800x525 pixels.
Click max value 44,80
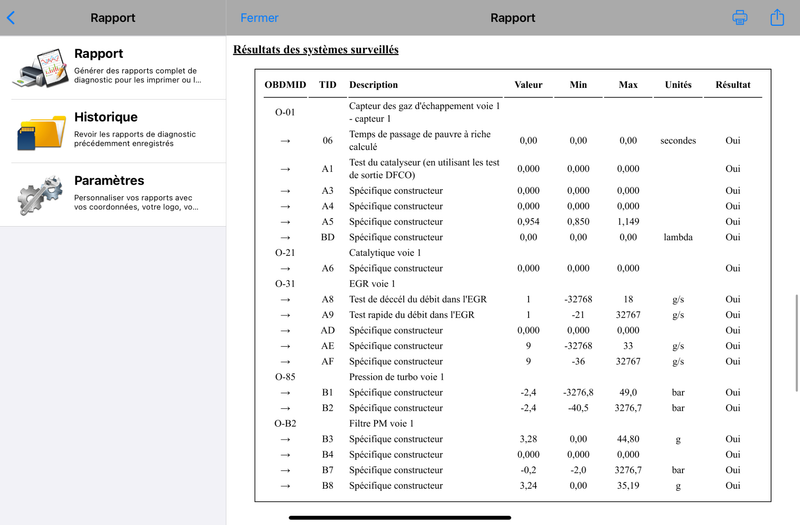click(628, 439)
